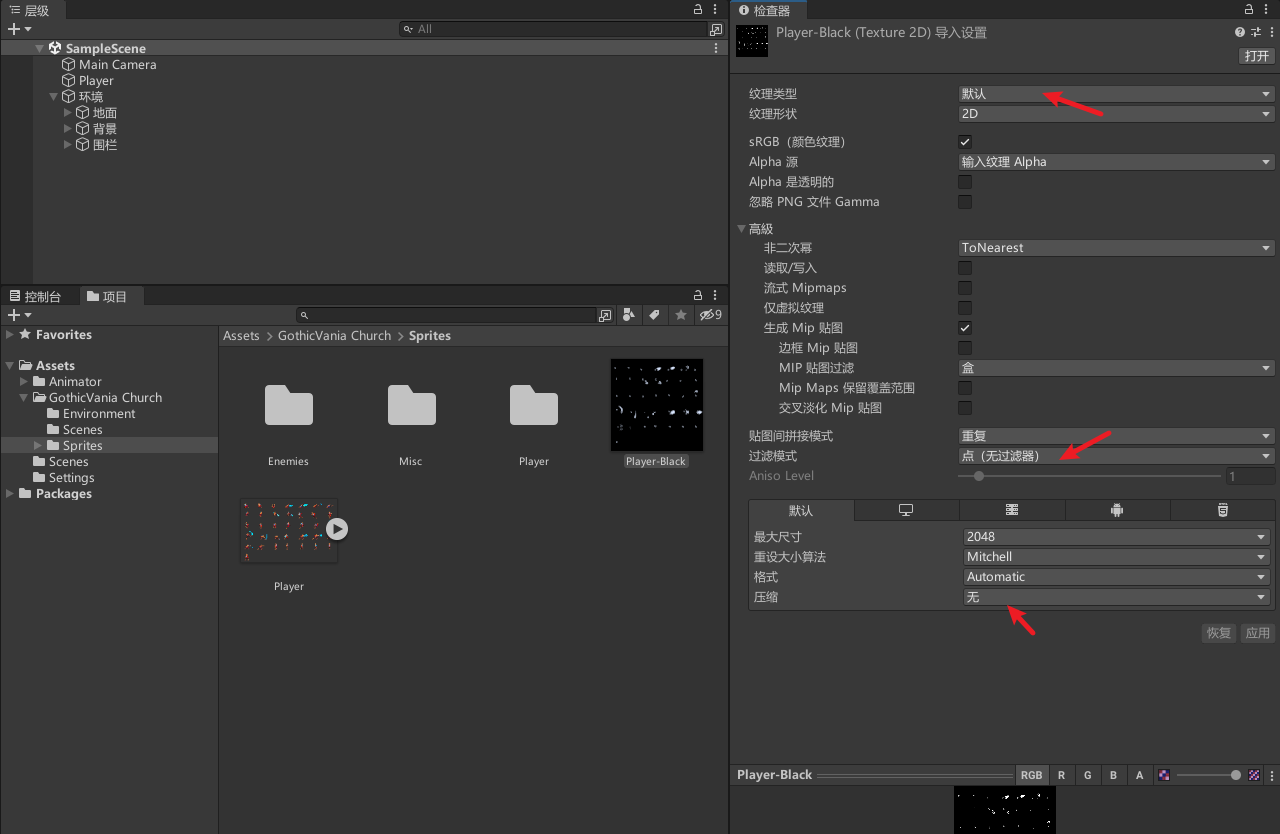The height and width of the screenshot is (834, 1280).
Task: Open 过滤模式 dropdown
Action: click(x=1116, y=456)
